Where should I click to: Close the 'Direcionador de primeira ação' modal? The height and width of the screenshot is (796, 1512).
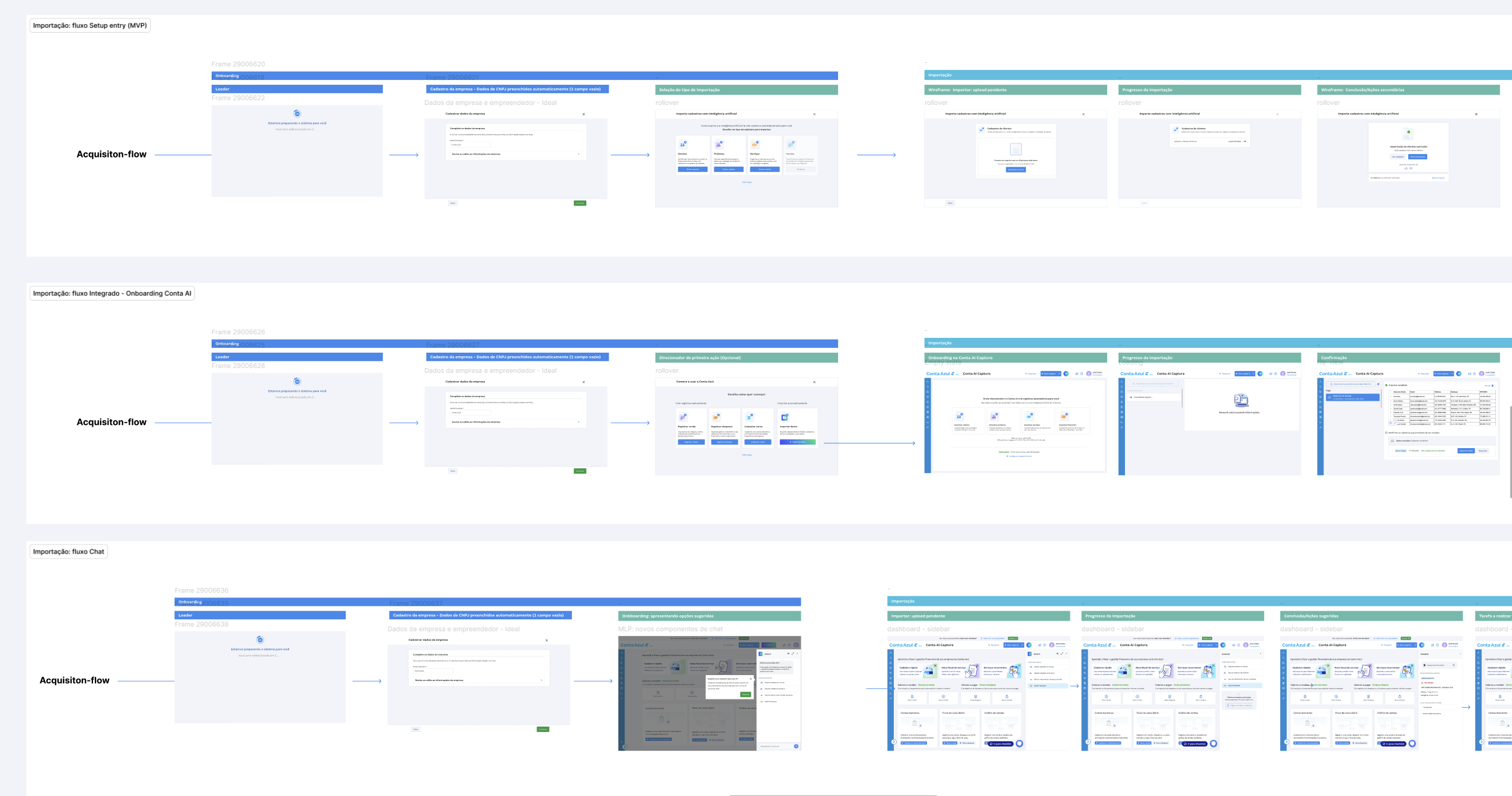[814, 382]
